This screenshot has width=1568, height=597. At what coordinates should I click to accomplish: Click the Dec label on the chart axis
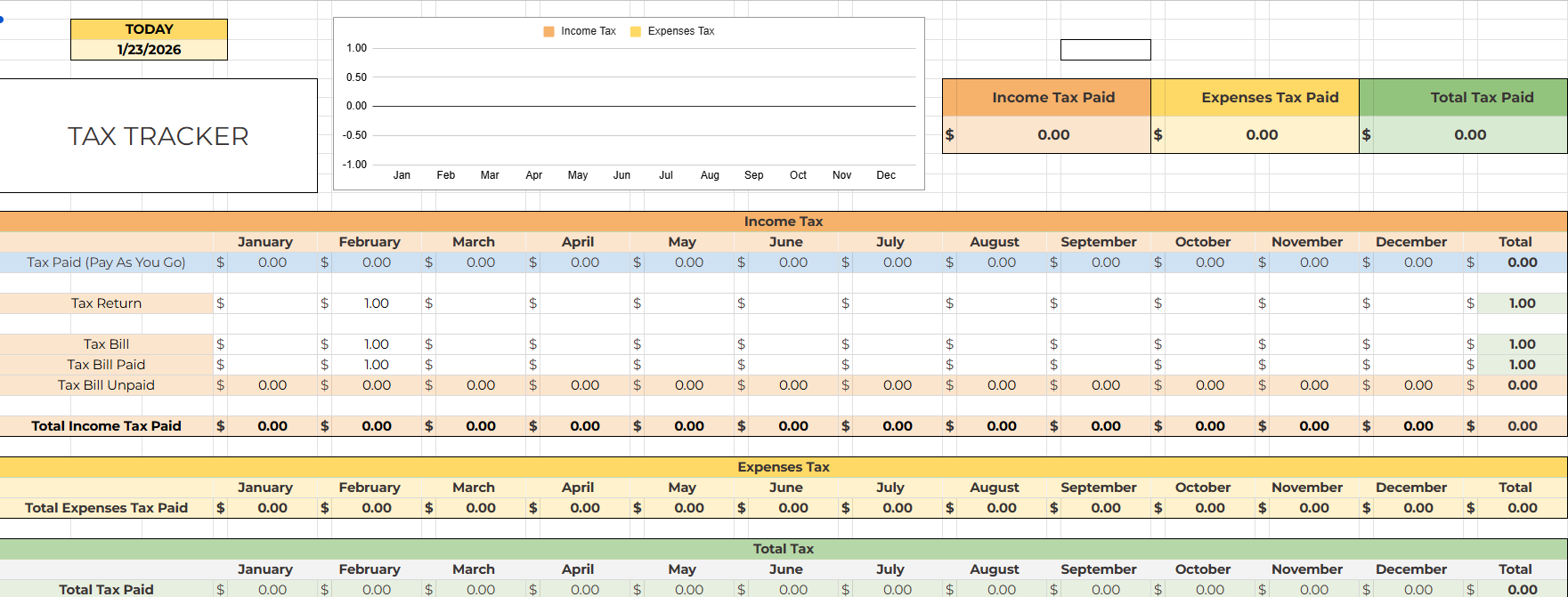point(886,175)
